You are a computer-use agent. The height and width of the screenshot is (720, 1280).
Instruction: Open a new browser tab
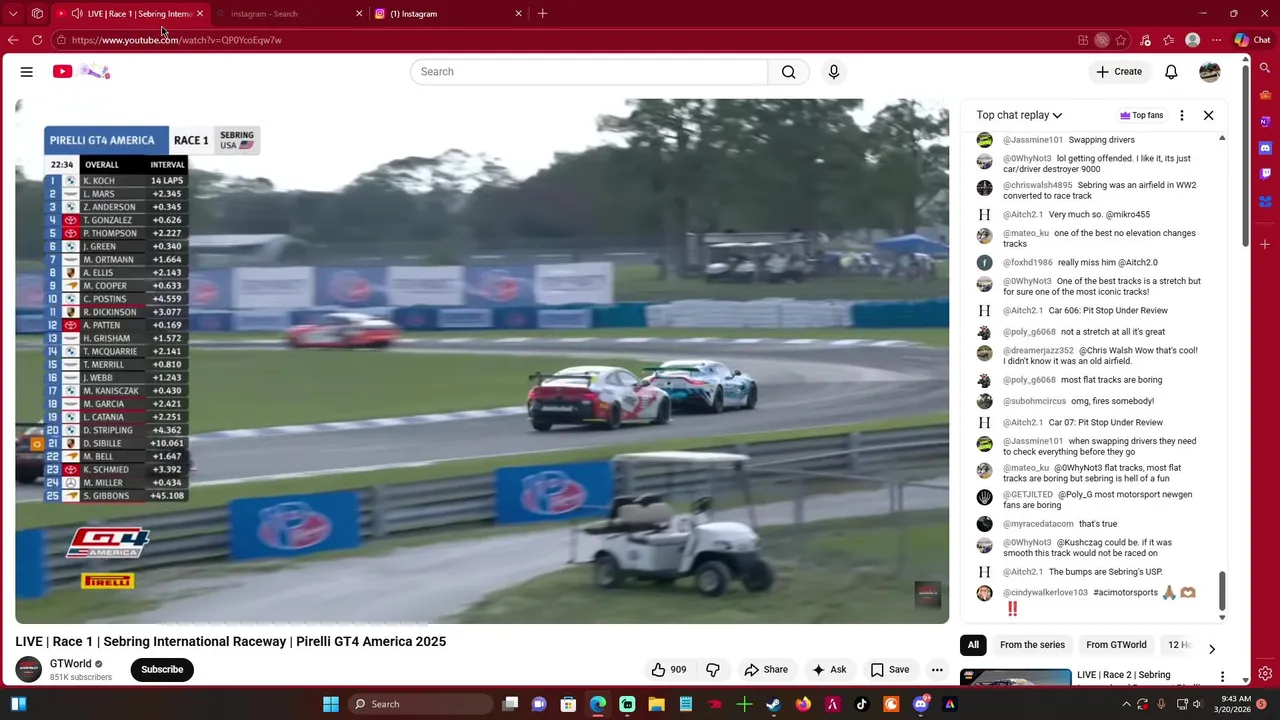[x=542, y=14]
